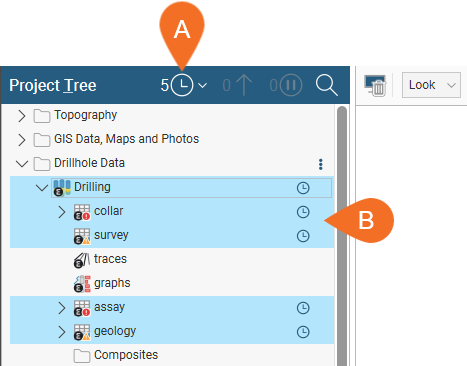Click clock icon on Drilling row
Image resolution: width=467 pixels, height=366 pixels.
303,188
